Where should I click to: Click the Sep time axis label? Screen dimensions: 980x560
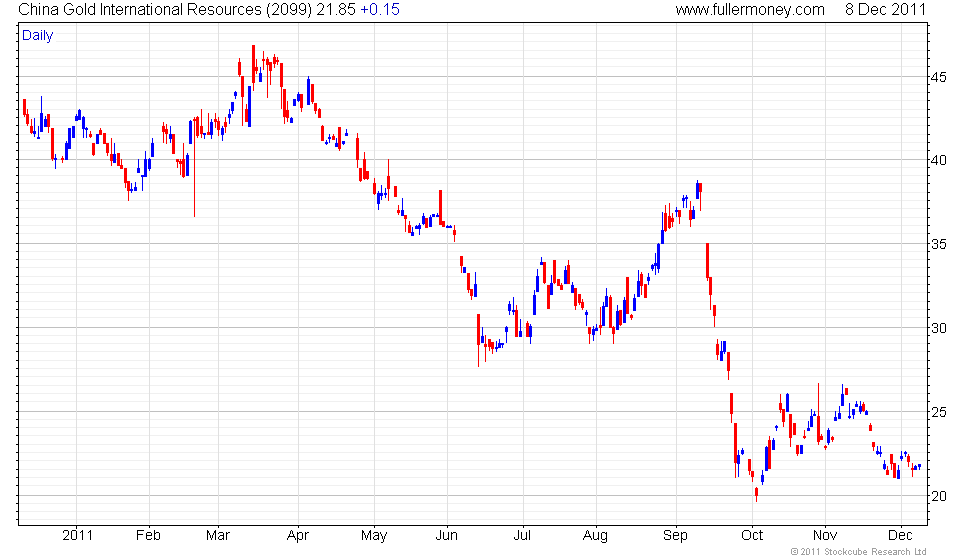tap(675, 536)
